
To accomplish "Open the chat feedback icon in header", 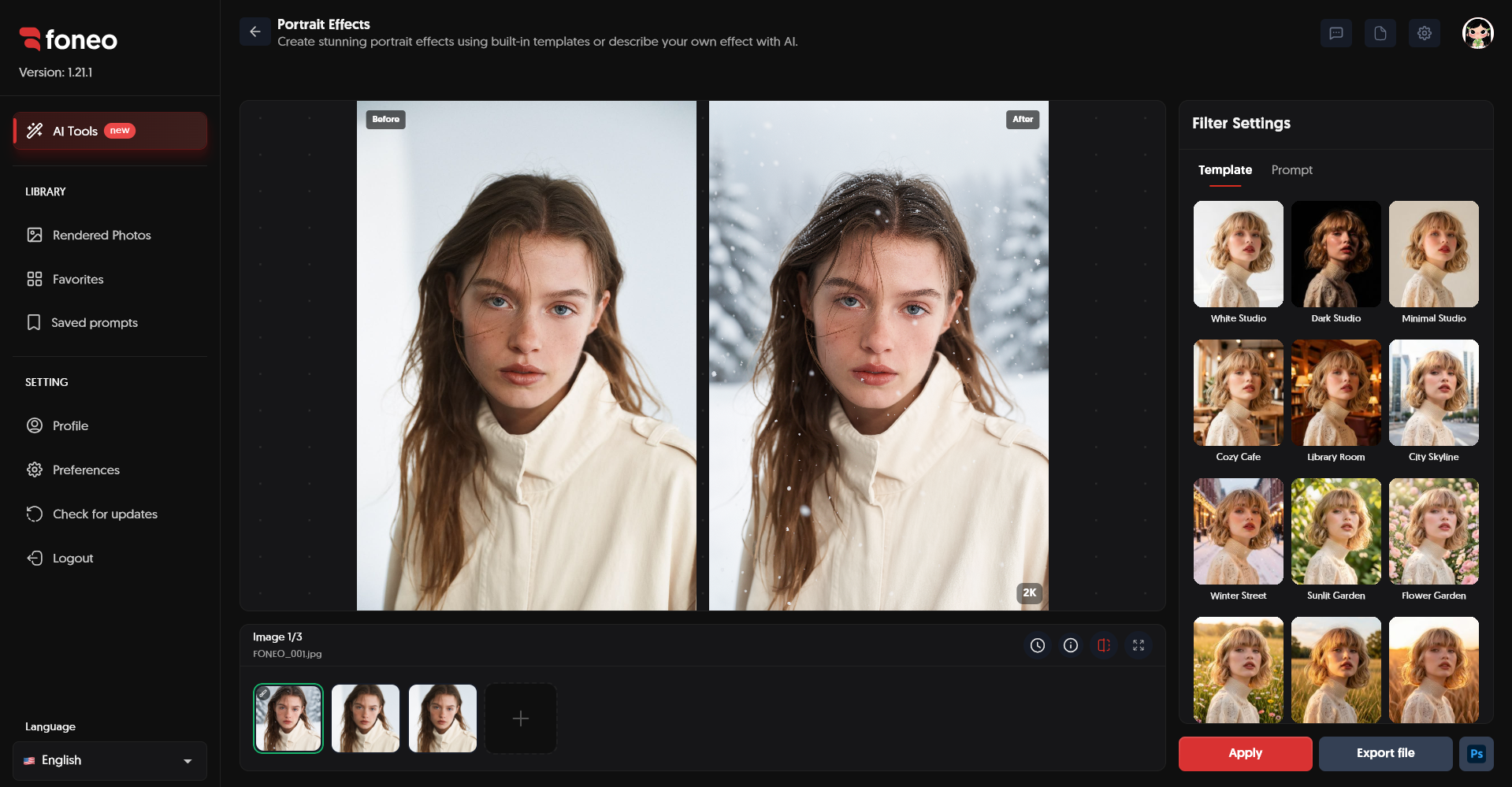I will coord(1336,33).
